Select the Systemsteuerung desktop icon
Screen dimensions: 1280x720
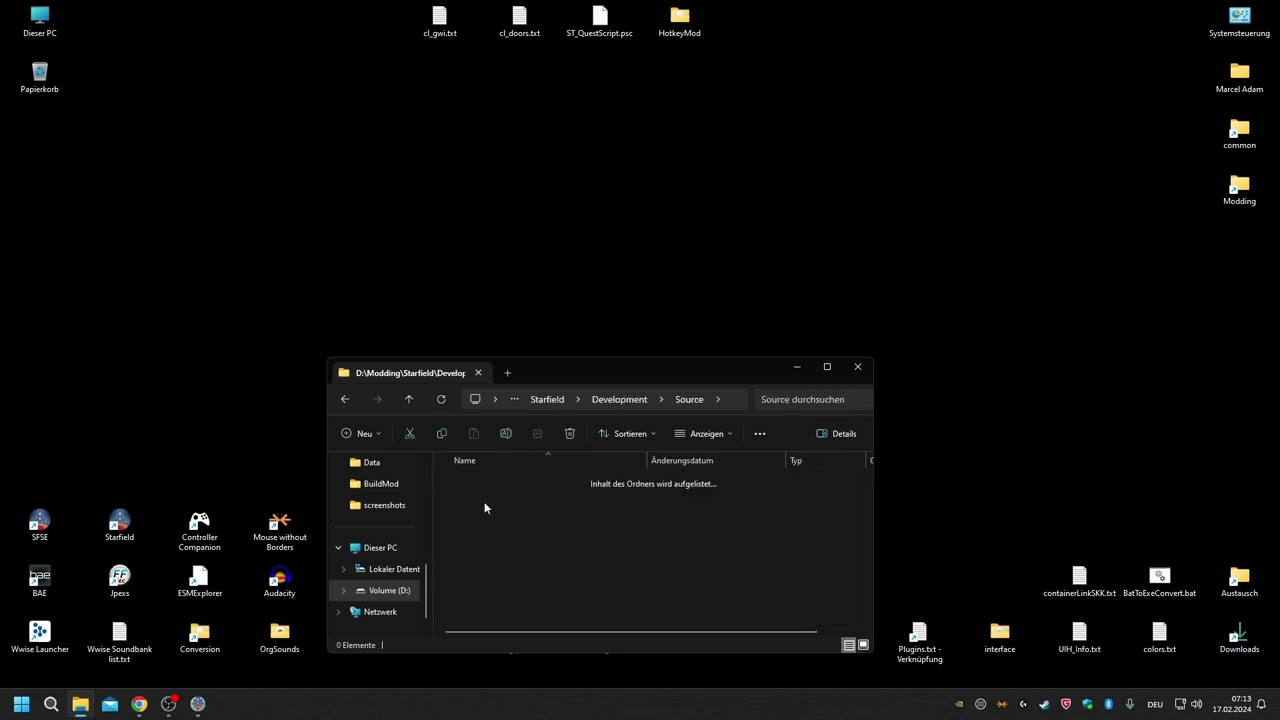coord(1239,22)
